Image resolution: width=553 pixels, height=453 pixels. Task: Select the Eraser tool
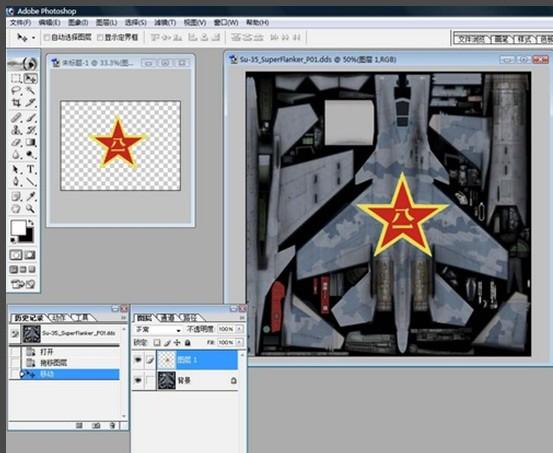[16, 143]
